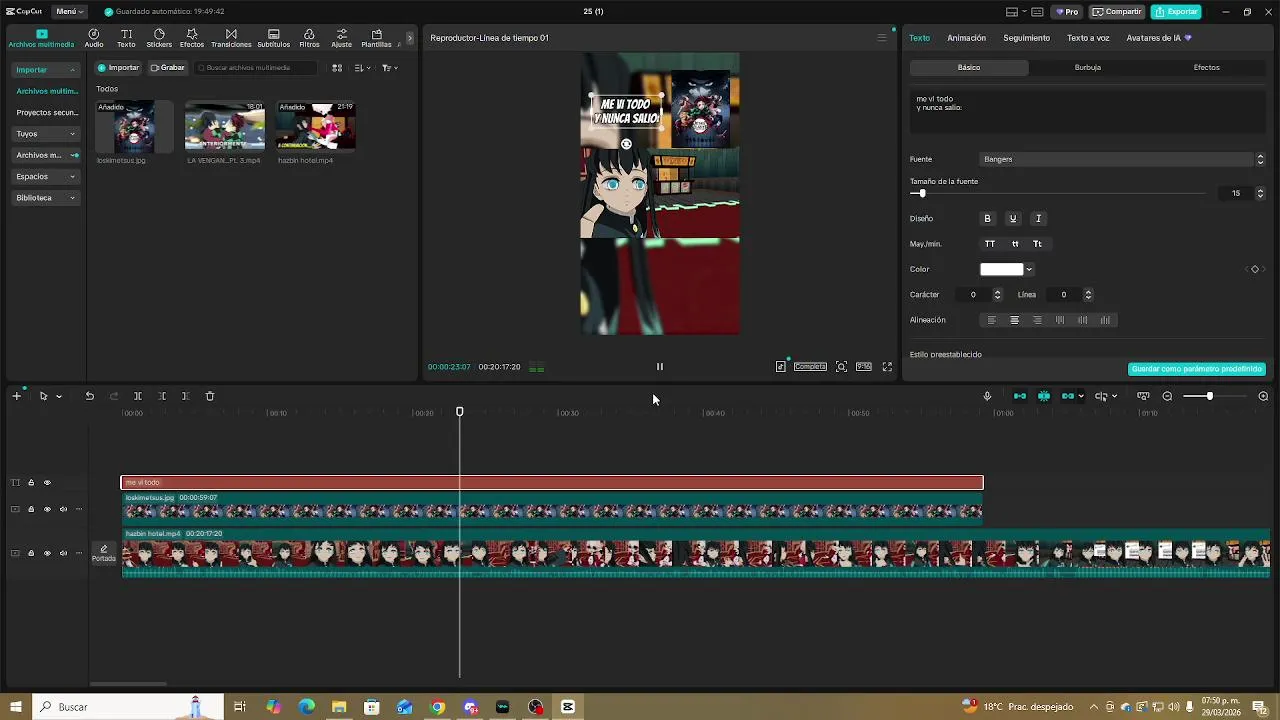Open the Stickers tab
Image resolution: width=1280 pixels, height=720 pixels.
(x=159, y=38)
